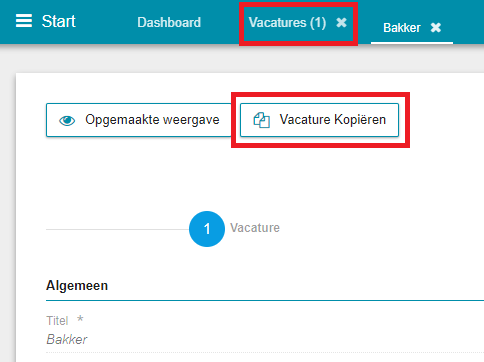Close the Vacatures (1) tab
484x362 pixels.
pyautogui.click(x=341, y=23)
